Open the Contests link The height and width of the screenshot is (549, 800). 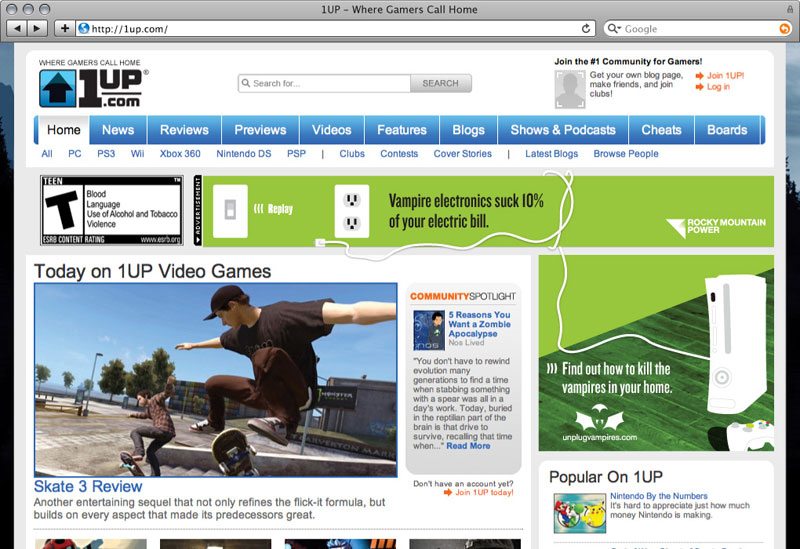(x=399, y=154)
